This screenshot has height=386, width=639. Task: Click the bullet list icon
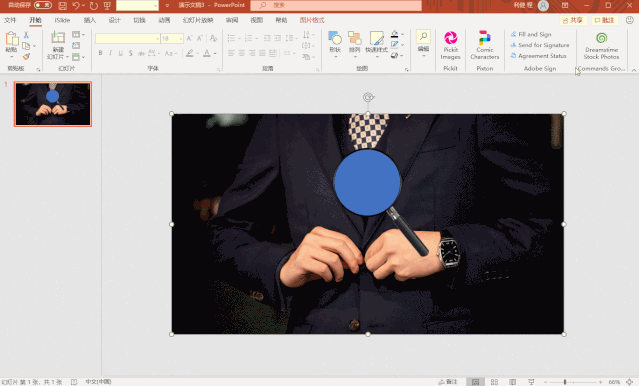[x=231, y=38]
